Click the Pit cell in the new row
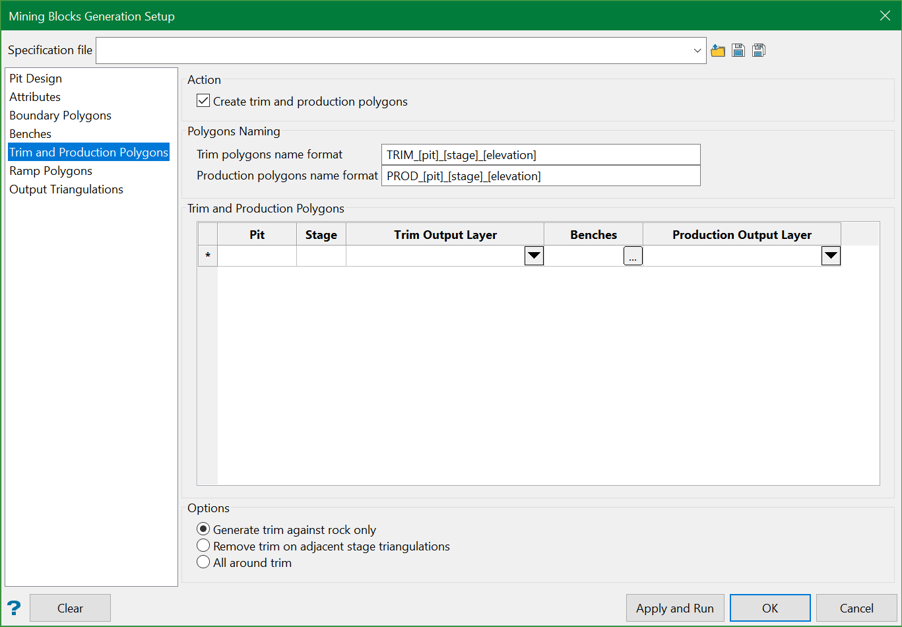The image size is (902, 627). point(257,256)
